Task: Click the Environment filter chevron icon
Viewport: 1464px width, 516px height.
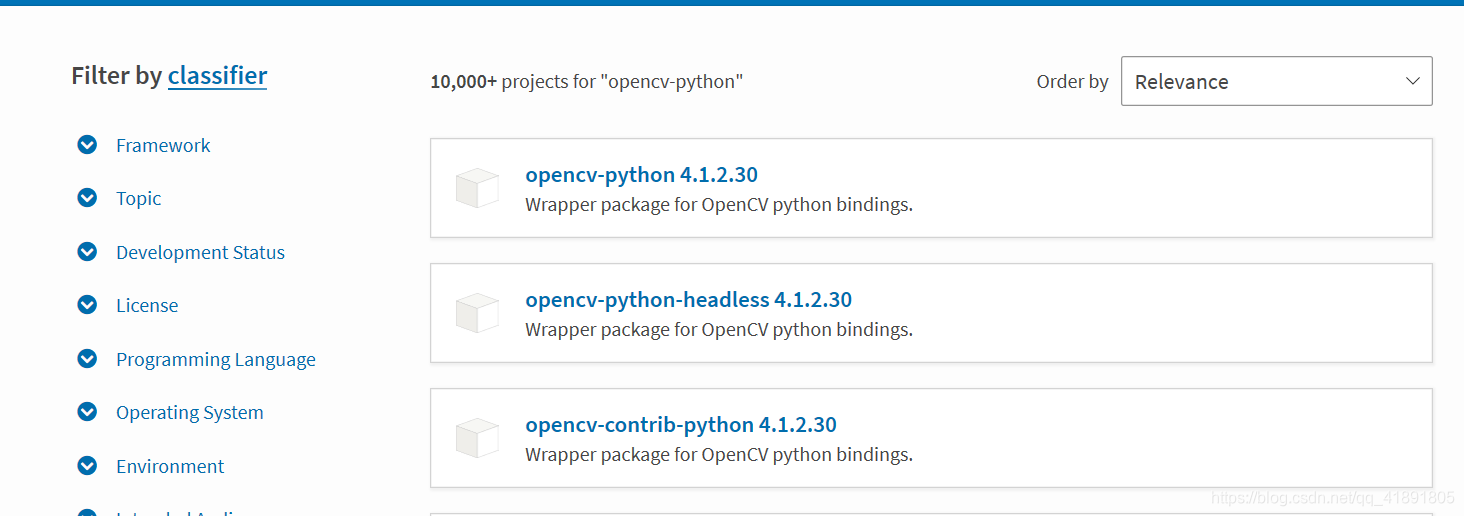Action: coord(87,466)
